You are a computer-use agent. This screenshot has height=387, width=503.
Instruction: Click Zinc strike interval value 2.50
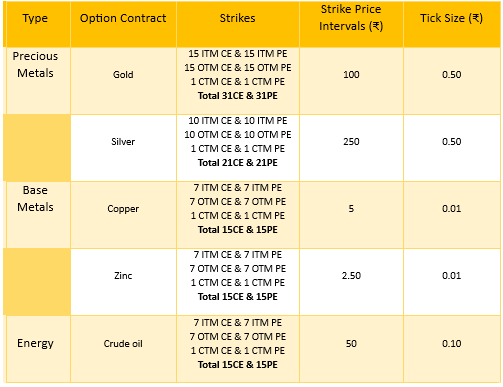[351, 276]
